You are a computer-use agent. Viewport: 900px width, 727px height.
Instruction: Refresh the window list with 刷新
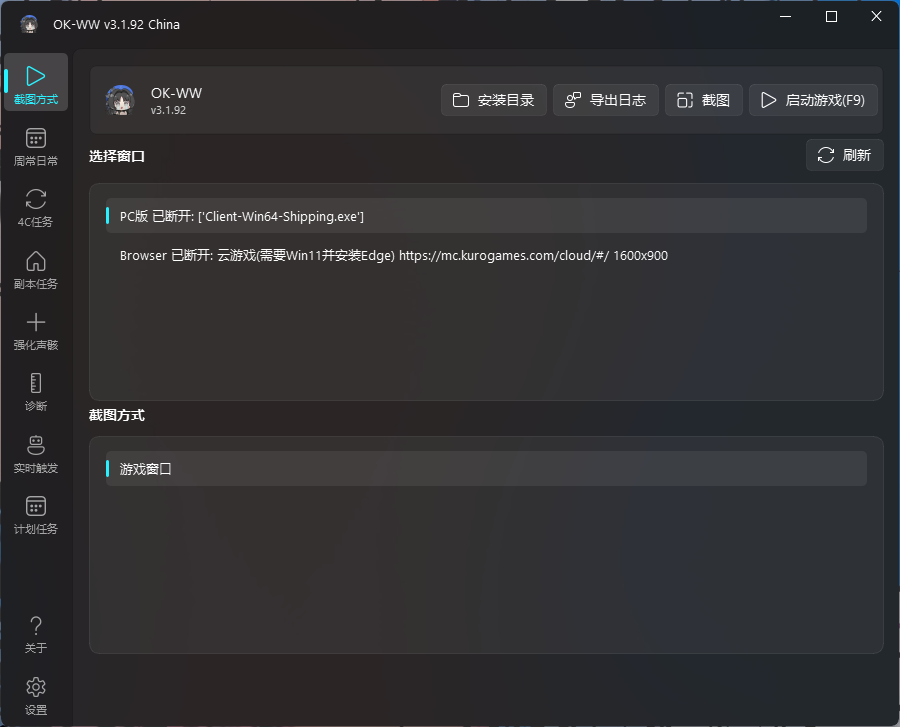click(x=844, y=154)
